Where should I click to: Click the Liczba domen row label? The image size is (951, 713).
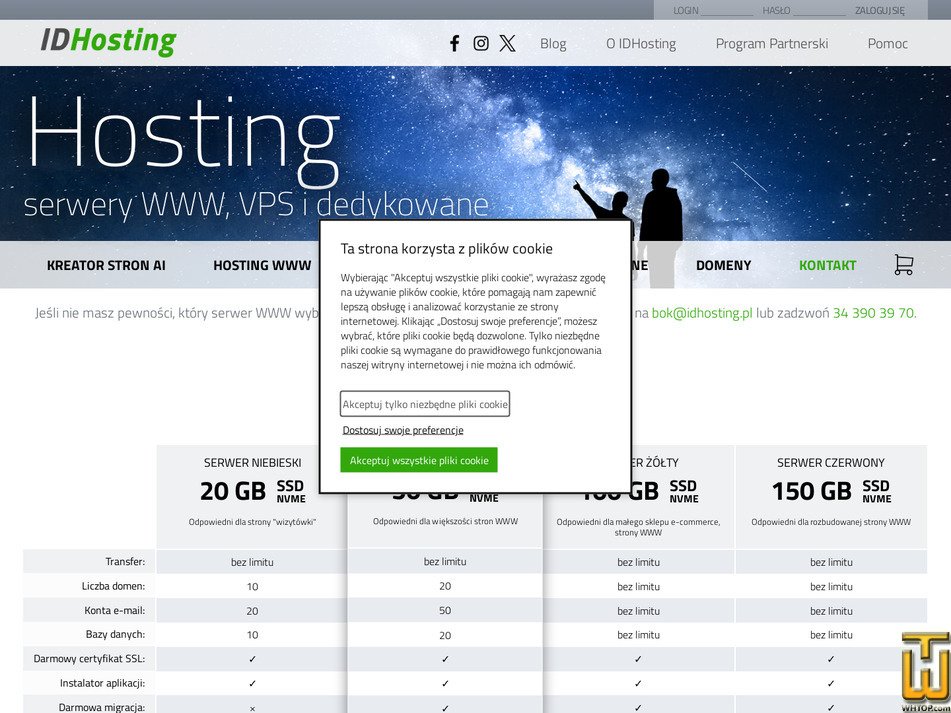click(113, 586)
